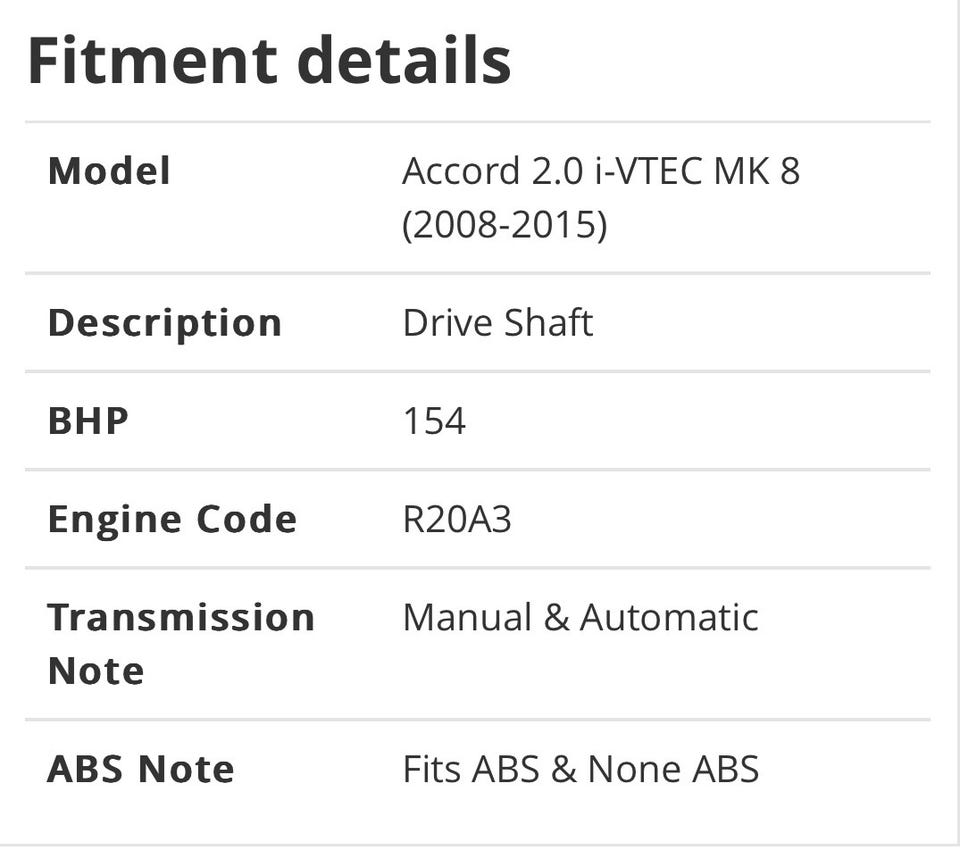Click the word Transmission in the label

pyautogui.click(x=181, y=617)
